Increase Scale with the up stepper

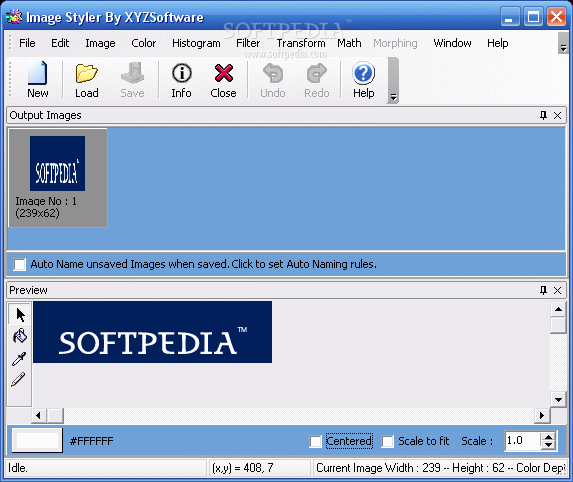coord(548,437)
